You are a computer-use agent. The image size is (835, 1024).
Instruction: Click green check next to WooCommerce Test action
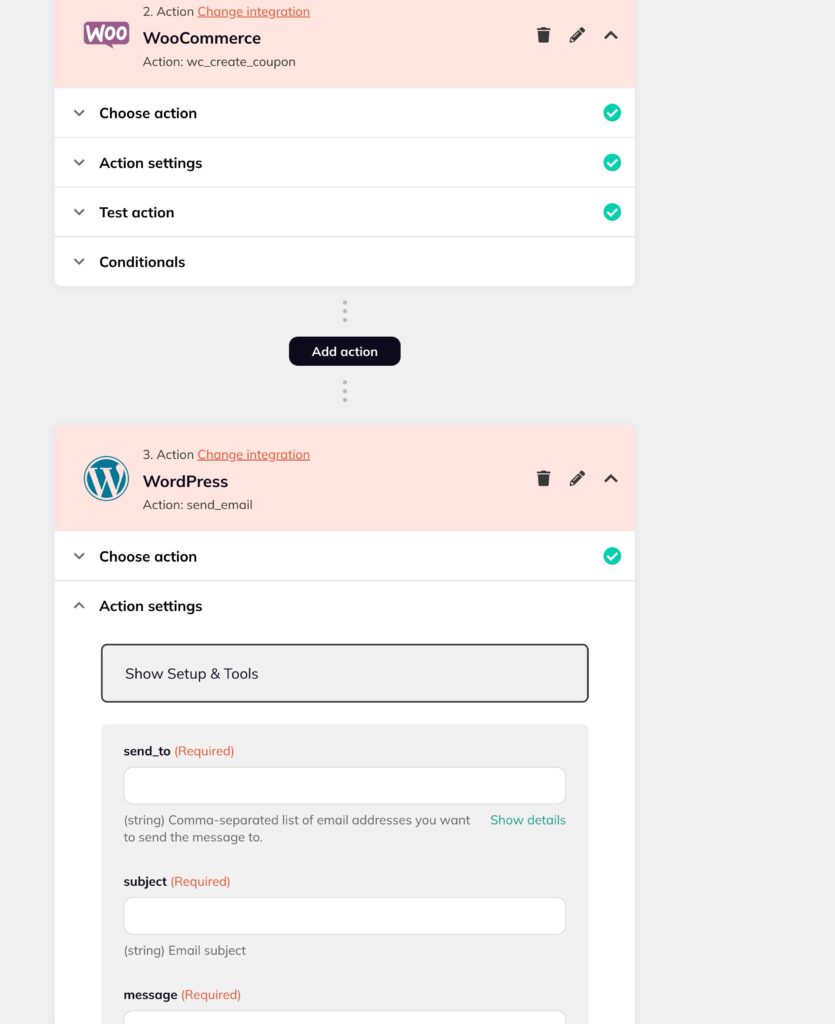click(612, 212)
